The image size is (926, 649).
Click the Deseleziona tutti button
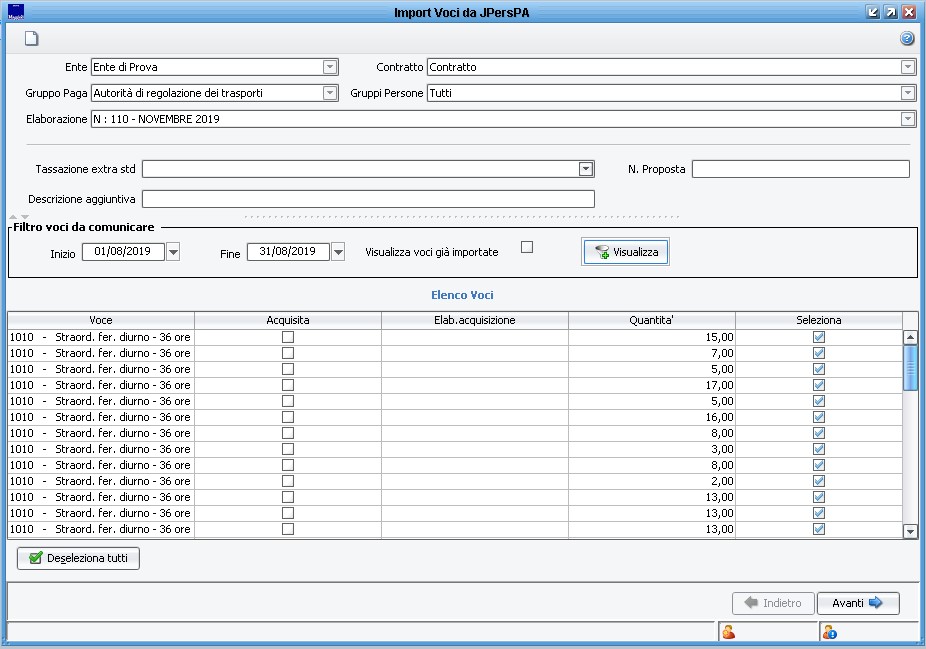[x=79, y=558]
